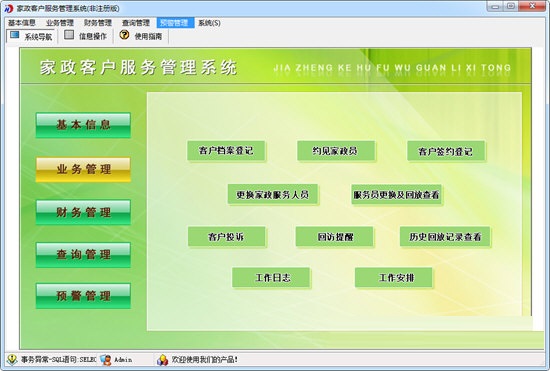This screenshot has height=371, width=550.
Task: Select the 基本信息 sidebar button
Action: click(83, 125)
